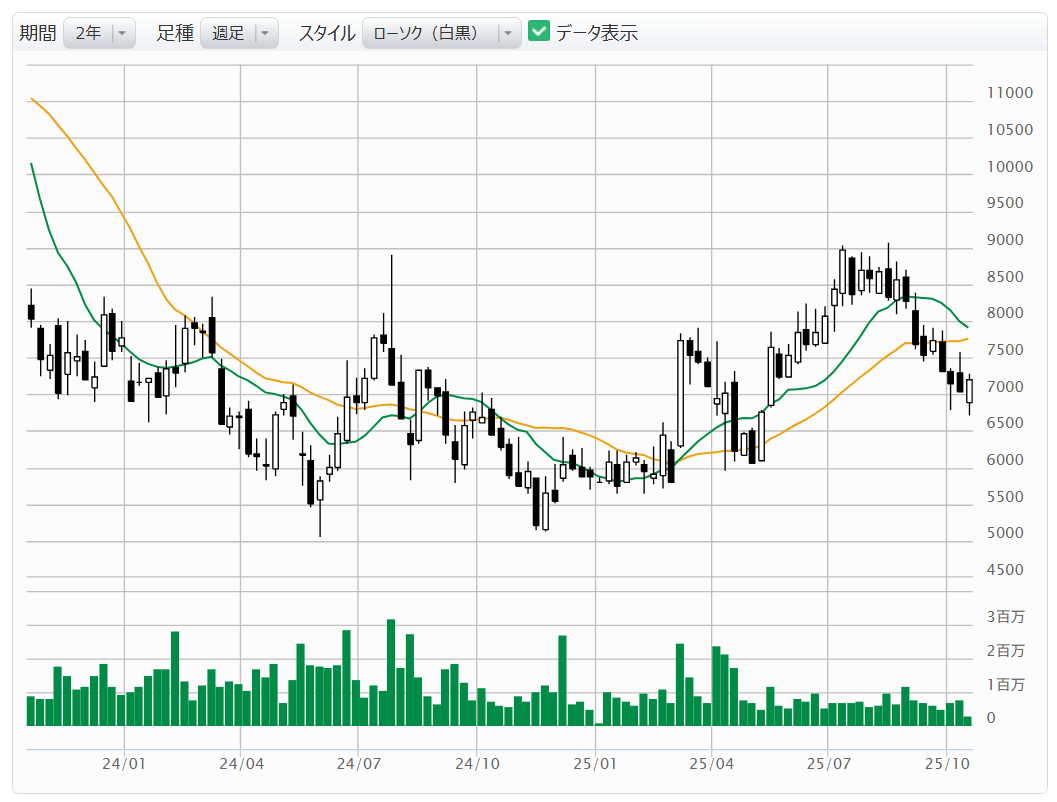Click the orange moving average line's top-left start
This screenshot has width=1057, height=802.
33,99
